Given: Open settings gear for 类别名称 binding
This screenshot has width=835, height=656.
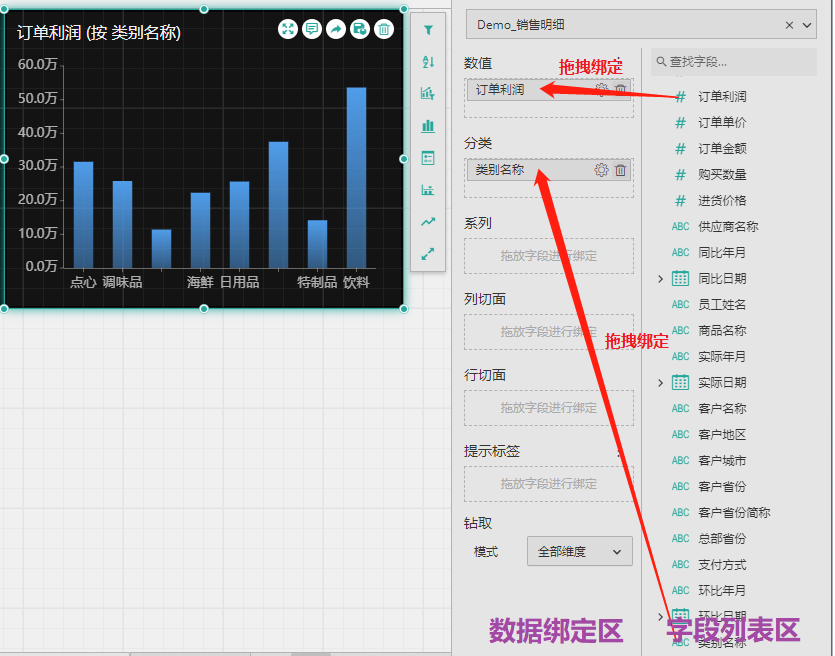Looking at the screenshot, I should (x=601, y=170).
